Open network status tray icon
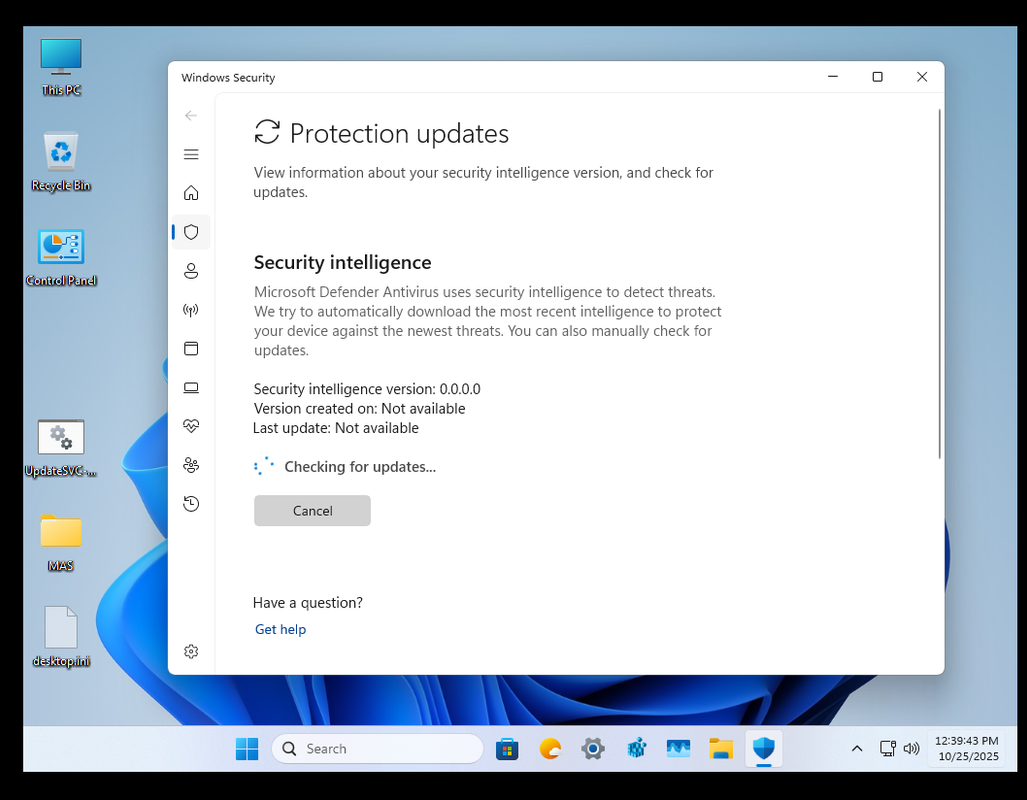 pyautogui.click(x=887, y=749)
